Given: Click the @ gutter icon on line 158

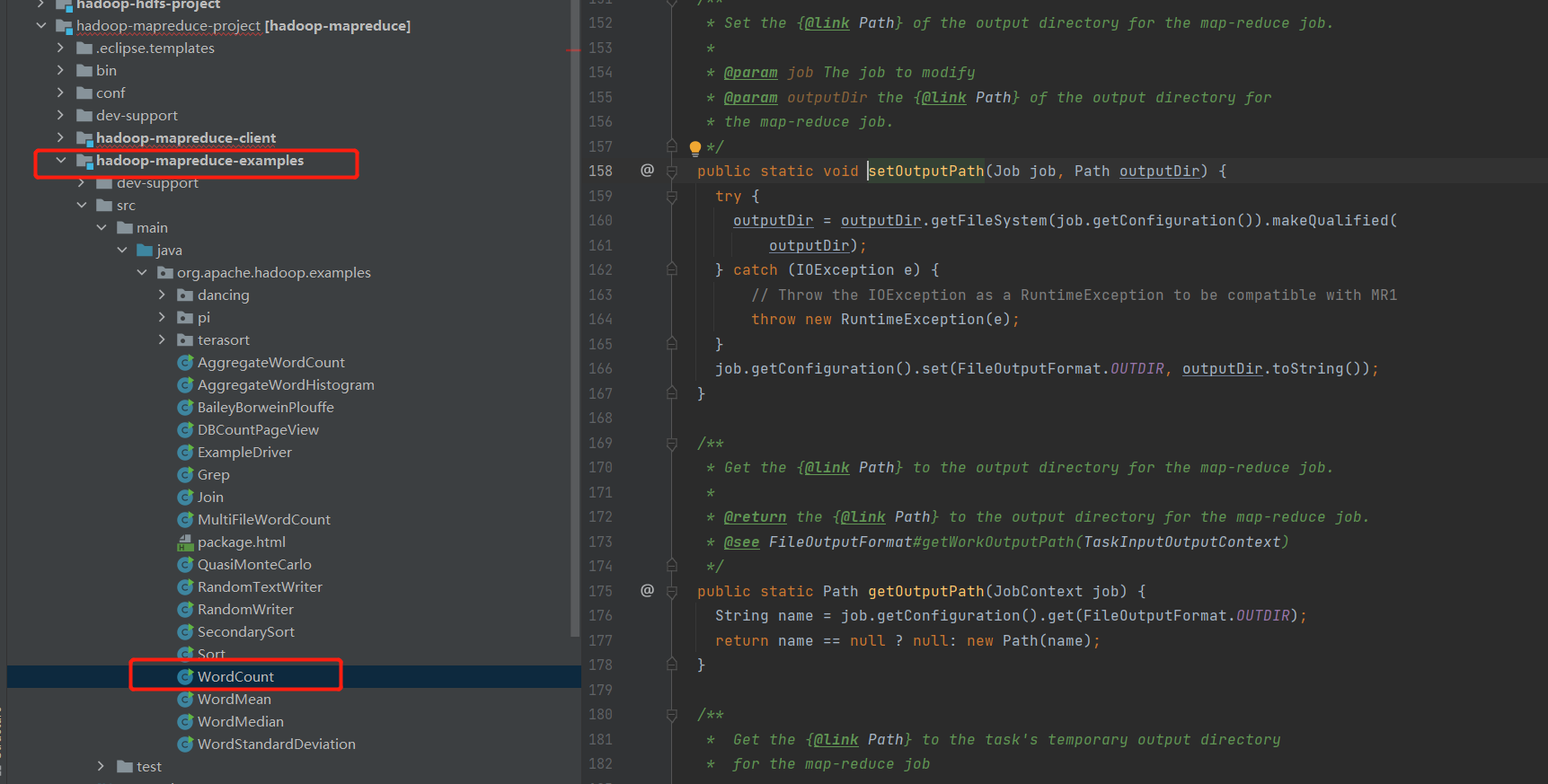Looking at the screenshot, I should [647, 170].
